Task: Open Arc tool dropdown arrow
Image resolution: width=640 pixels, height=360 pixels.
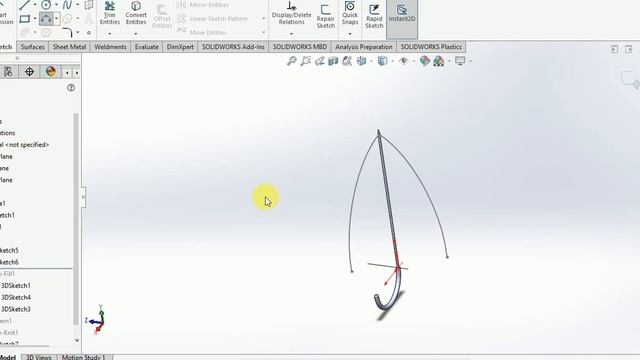Action: pos(57,19)
